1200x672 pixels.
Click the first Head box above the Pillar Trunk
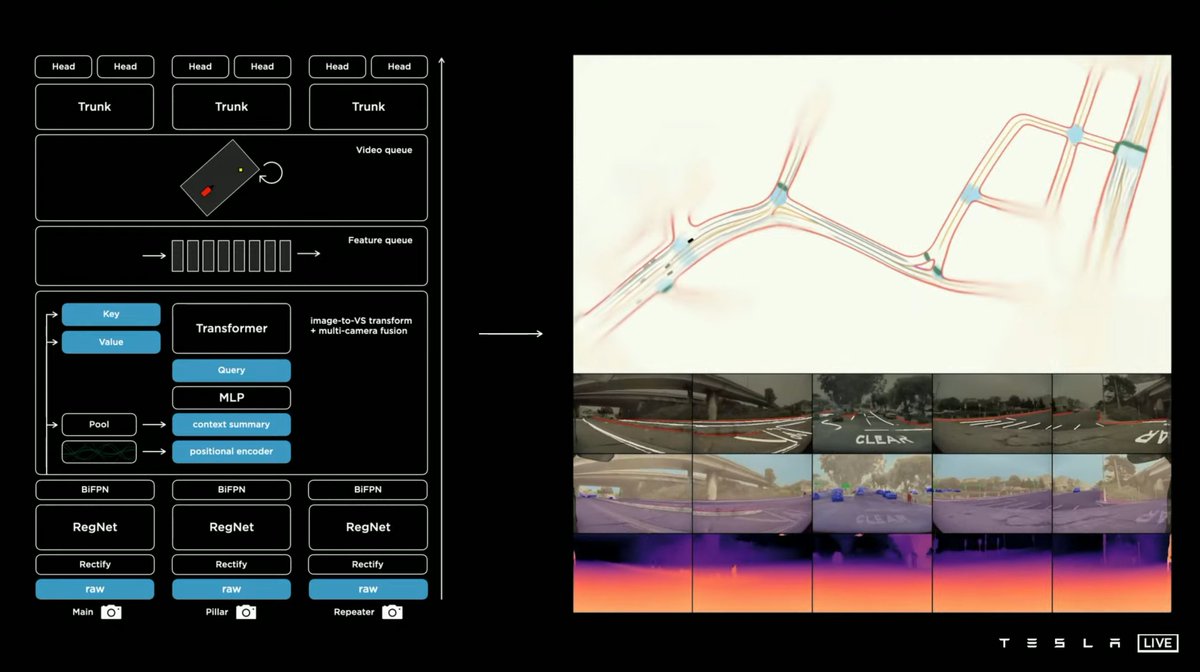(x=200, y=67)
